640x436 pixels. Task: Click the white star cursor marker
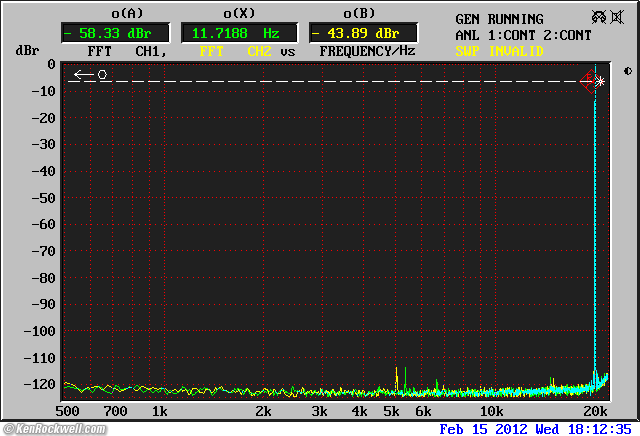click(600, 82)
